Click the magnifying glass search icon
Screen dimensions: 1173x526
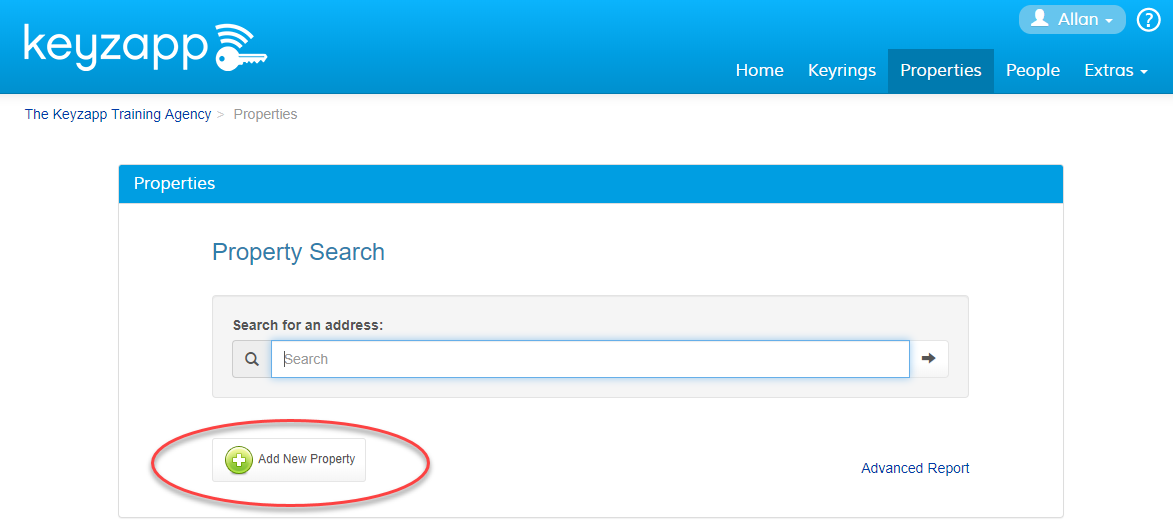(252, 359)
